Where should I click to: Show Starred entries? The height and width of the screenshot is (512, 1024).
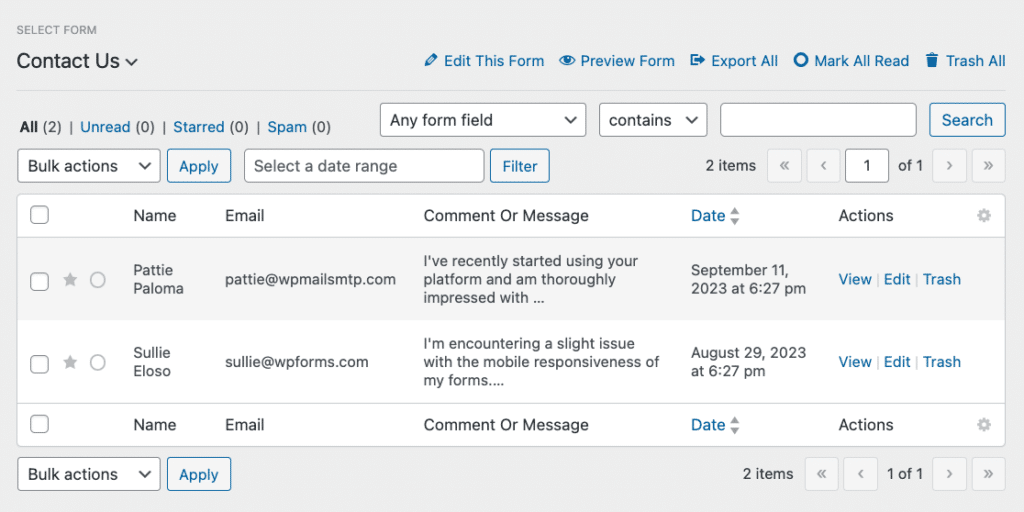click(198, 127)
